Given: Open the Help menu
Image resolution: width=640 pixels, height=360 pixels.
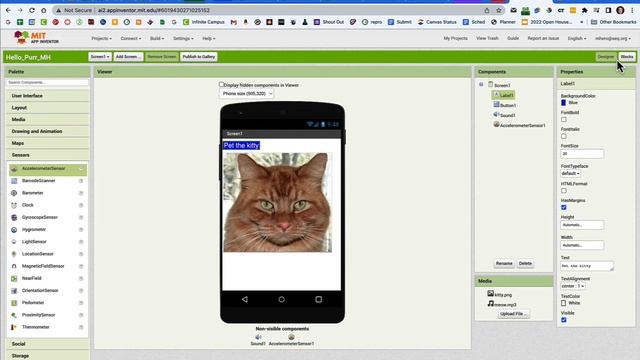Looking at the screenshot, I should tap(209, 38).
